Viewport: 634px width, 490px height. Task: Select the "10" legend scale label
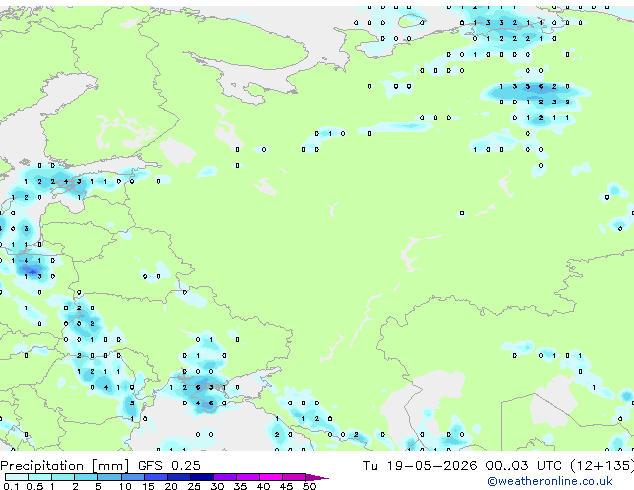(x=125, y=486)
